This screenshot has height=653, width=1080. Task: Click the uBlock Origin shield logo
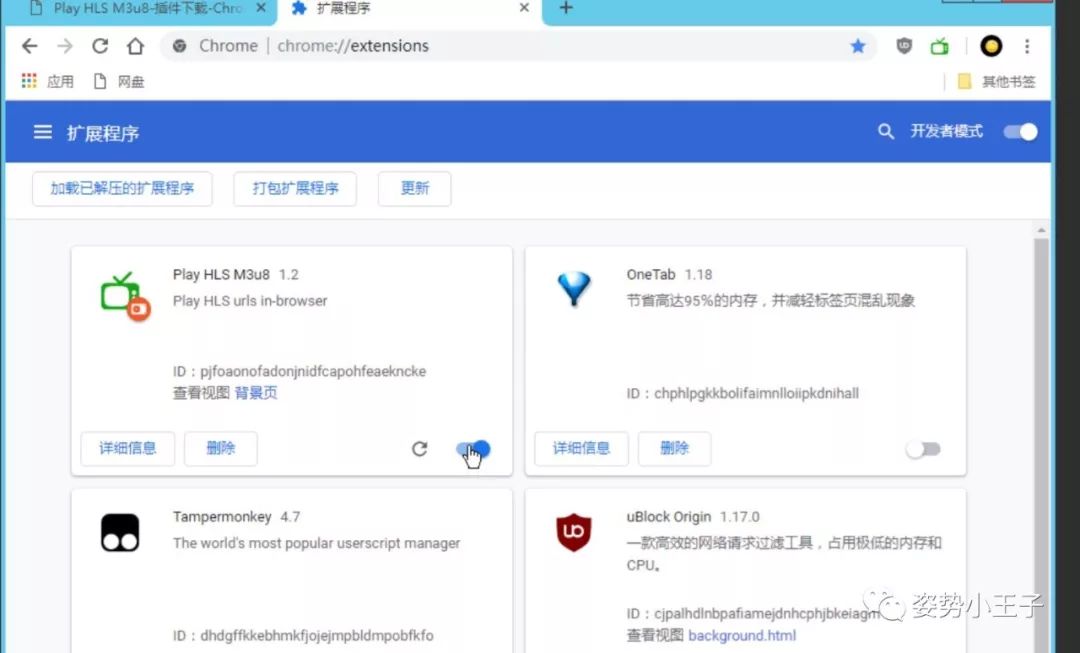pyautogui.click(x=574, y=532)
